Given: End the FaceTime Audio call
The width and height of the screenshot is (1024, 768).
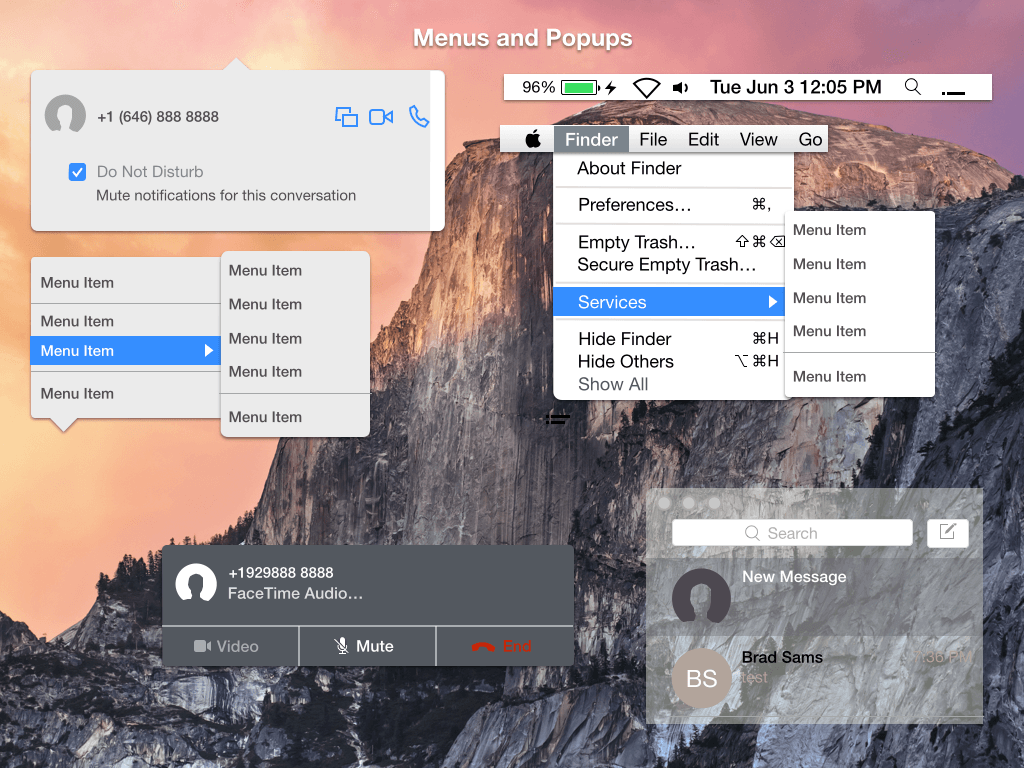Looking at the screenshot, I should pyautogui.click(x=505, y=646).
